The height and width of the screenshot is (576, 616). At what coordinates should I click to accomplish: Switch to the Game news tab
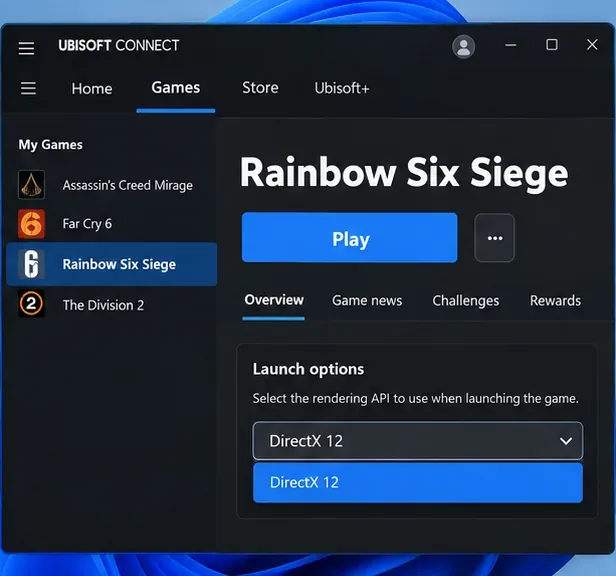click(367, 301)
